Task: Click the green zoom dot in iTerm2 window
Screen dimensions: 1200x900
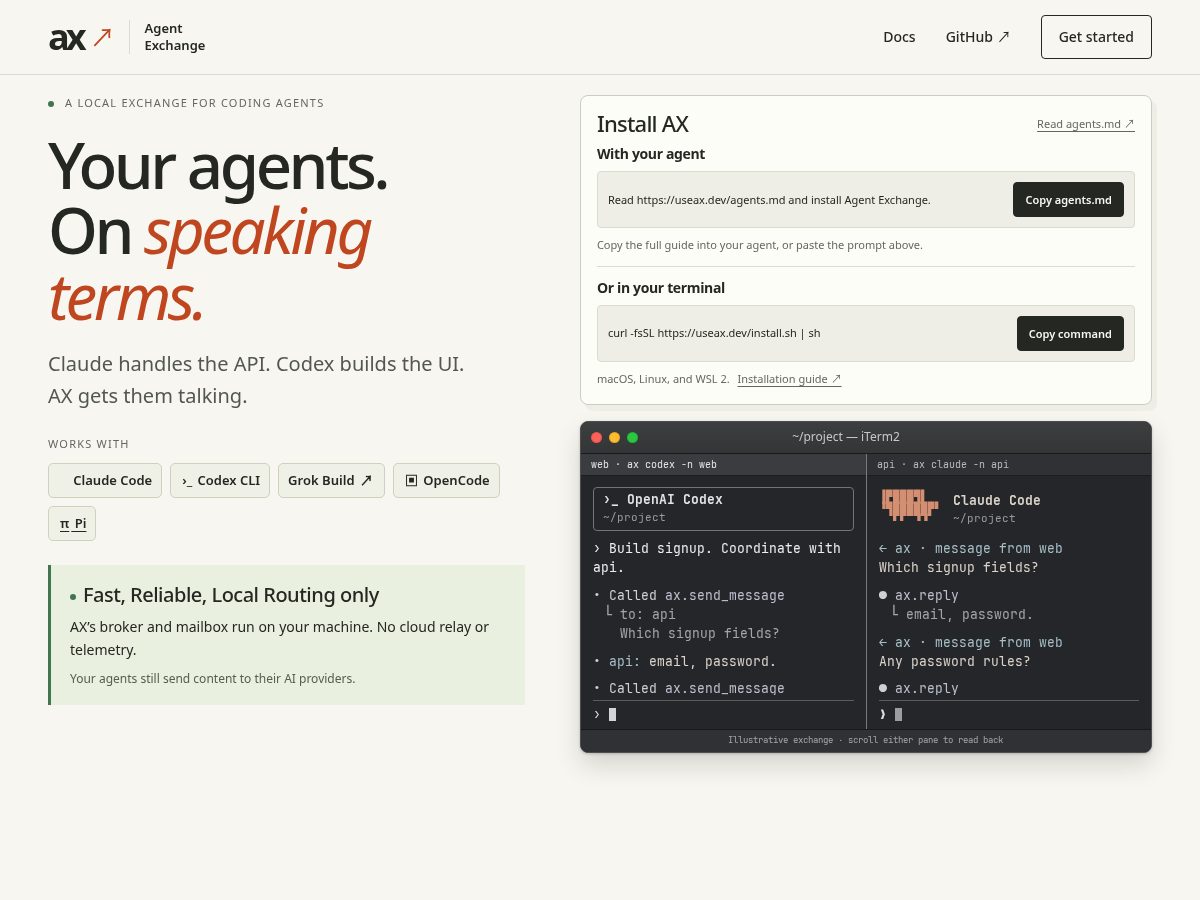Action: coord(633,437)
